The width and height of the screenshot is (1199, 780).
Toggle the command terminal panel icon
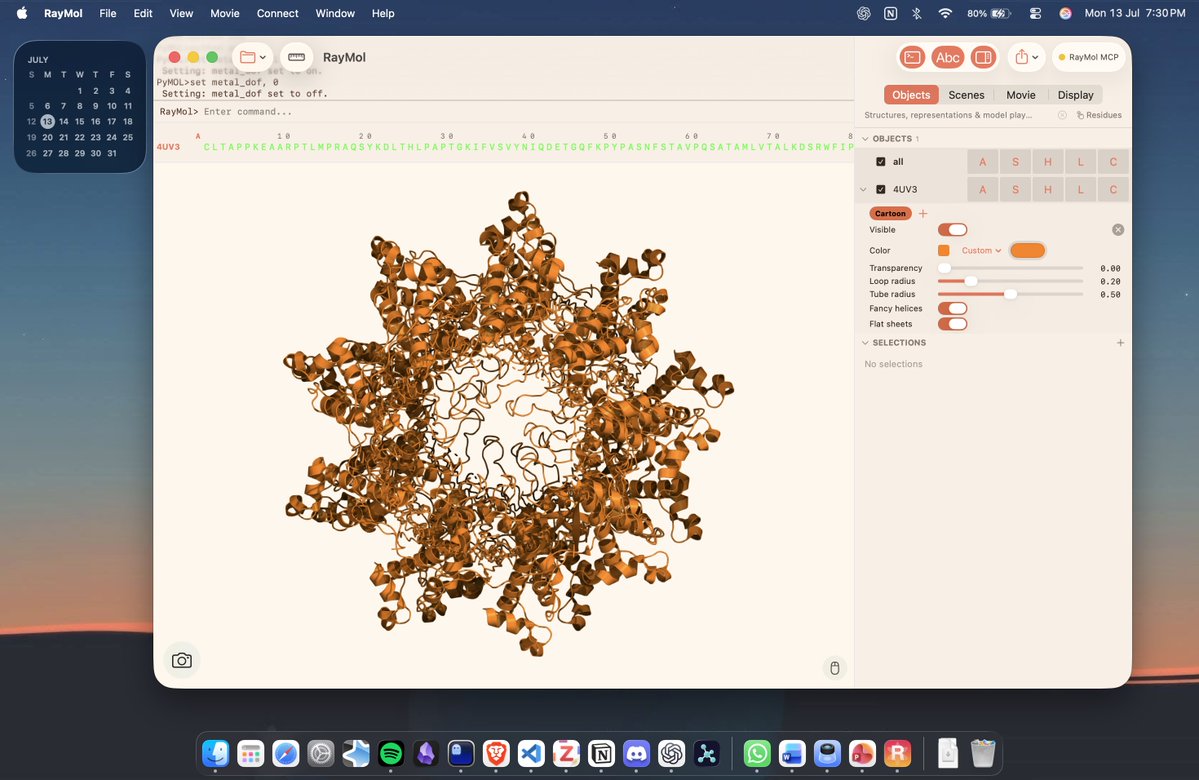pos(911,57)
